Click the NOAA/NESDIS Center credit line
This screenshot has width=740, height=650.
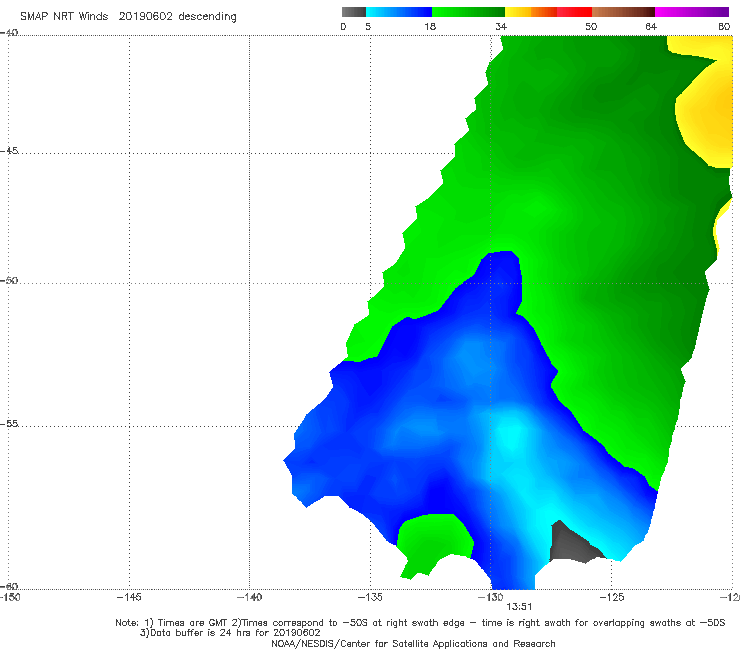coord(413,643)
